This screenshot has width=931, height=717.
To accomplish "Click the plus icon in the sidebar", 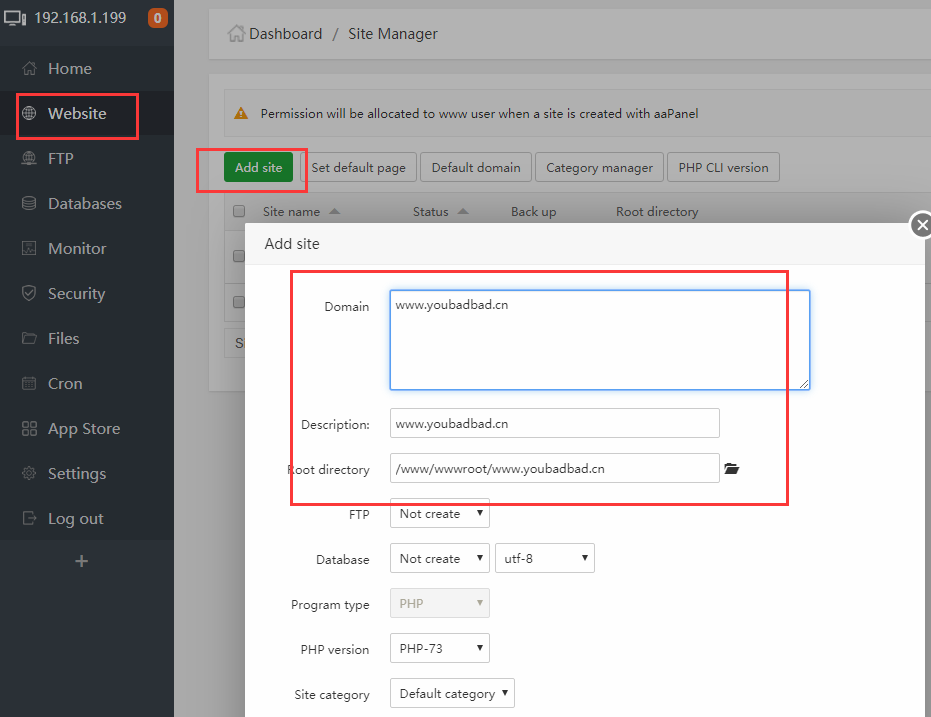I will tap(82, 561).
